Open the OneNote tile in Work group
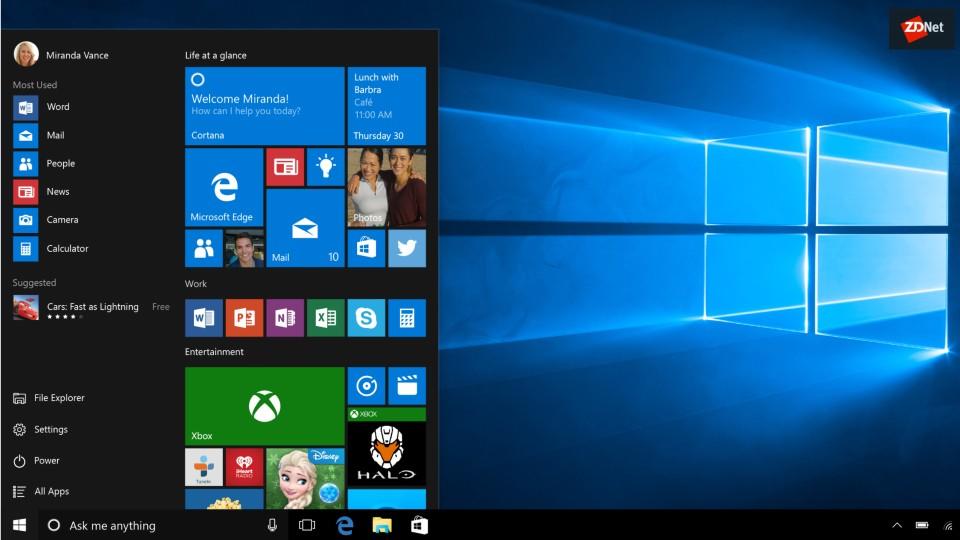The width and height of the screenshot is (960, 540). coord(285,318)
